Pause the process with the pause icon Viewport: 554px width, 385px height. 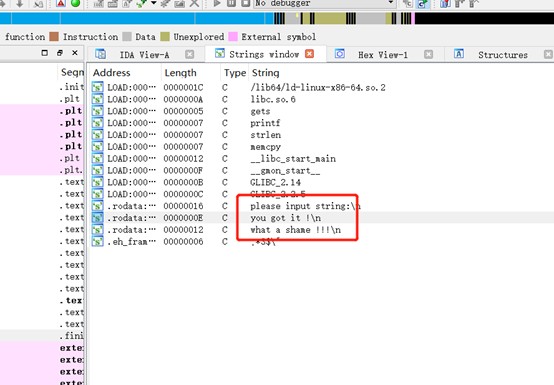231,4
